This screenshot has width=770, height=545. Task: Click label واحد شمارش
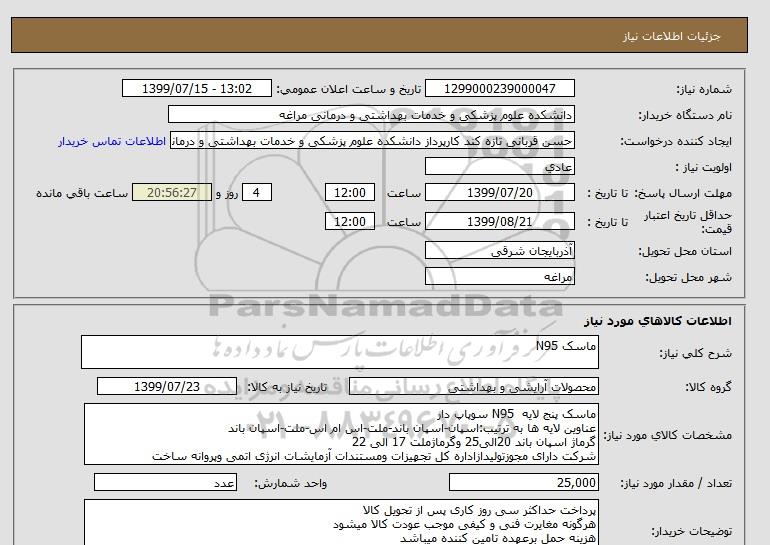[x=291, y=484]
